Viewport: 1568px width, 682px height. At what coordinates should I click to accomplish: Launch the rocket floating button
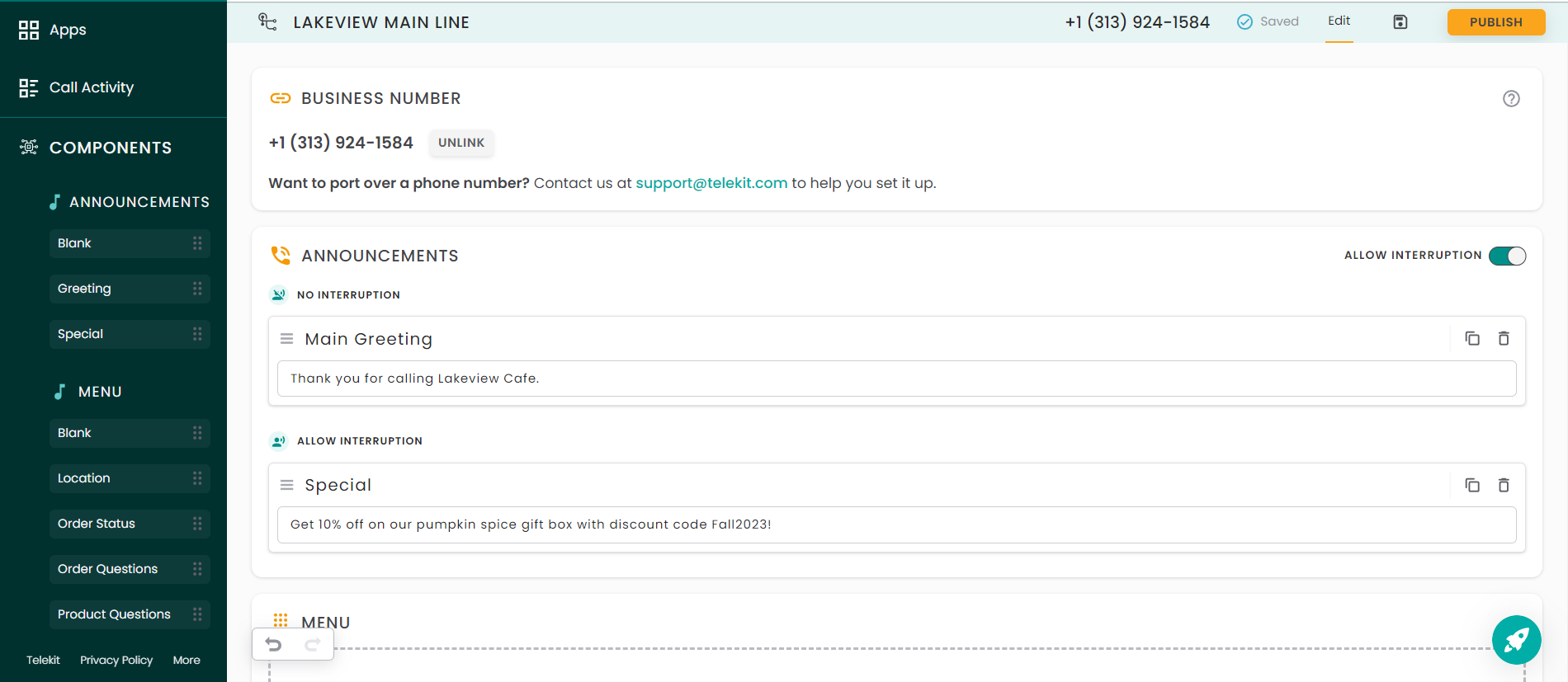tap(1517, 640)
